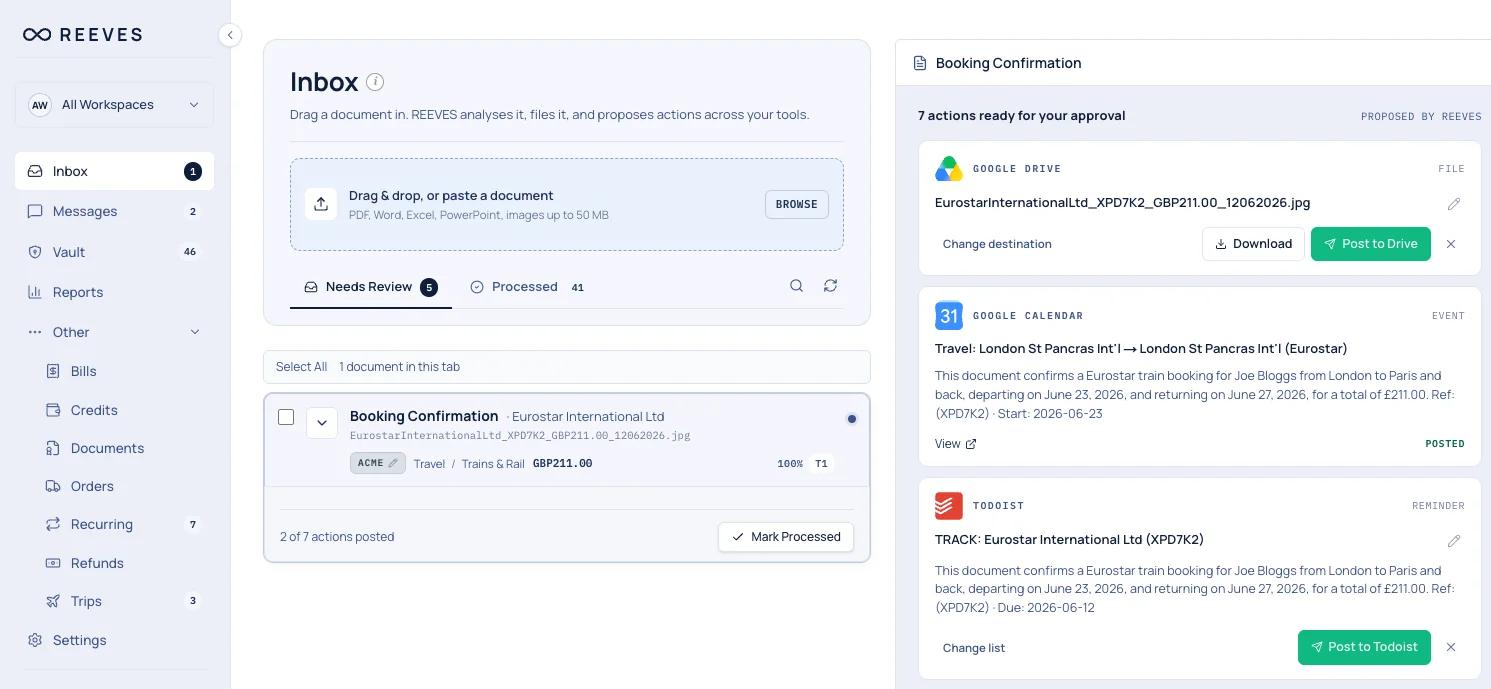The width and height of the screenshot is (1491, 689).
Task: Click the blue unread dot on Booking Confirmation
Action: click(852, 419)
